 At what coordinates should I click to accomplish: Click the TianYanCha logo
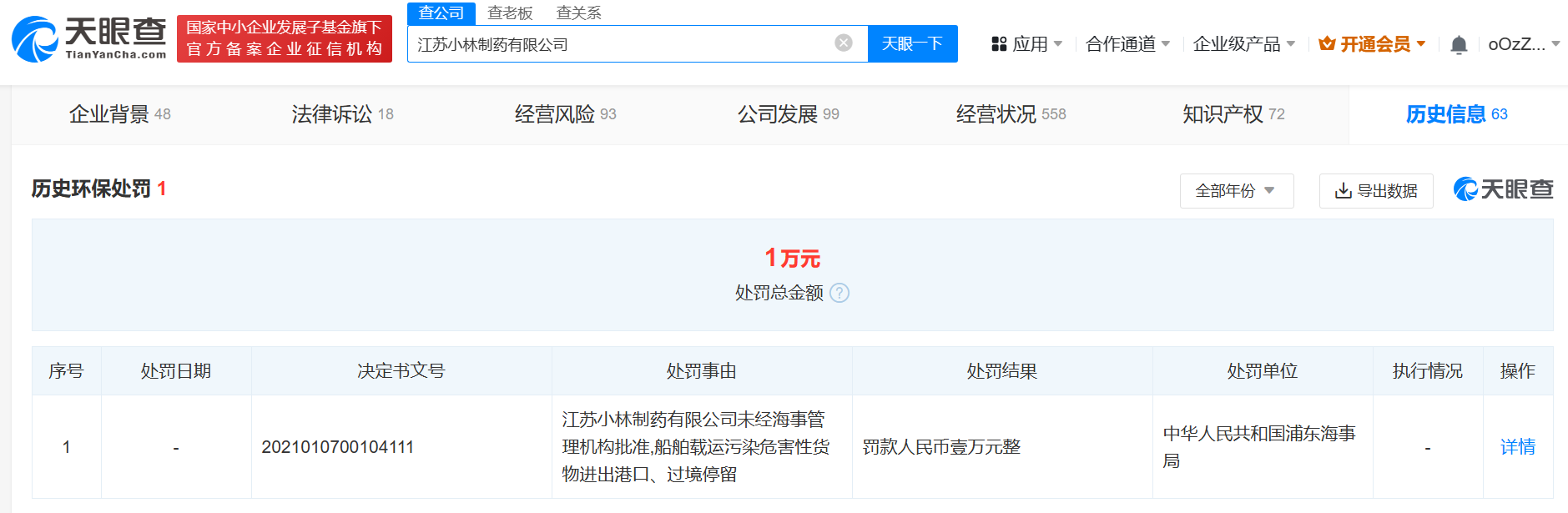[89, 38]
